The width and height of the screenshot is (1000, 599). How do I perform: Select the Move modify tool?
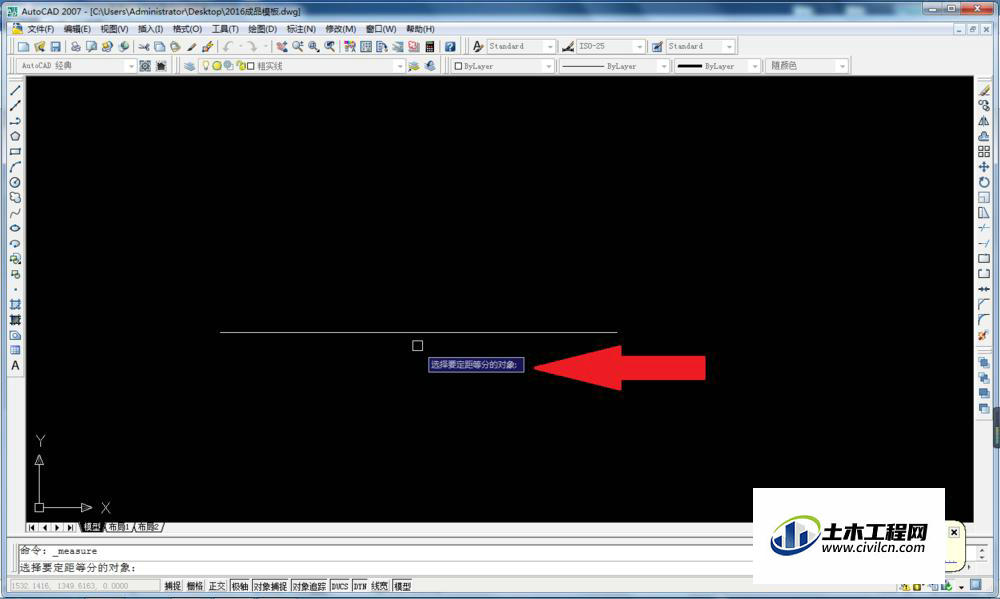coord(984,166)
